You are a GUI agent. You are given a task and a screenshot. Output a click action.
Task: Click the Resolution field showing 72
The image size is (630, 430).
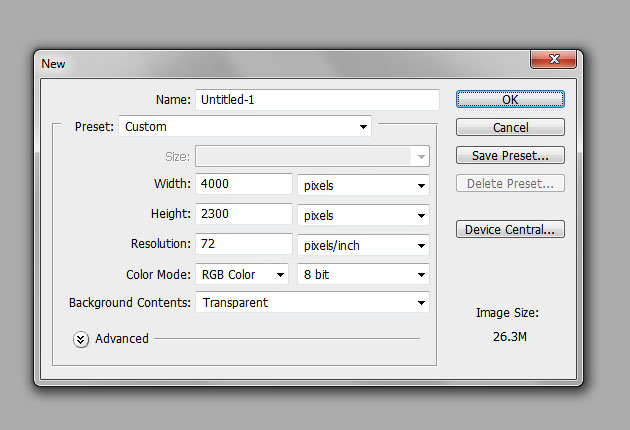click(x=244, y=244)
